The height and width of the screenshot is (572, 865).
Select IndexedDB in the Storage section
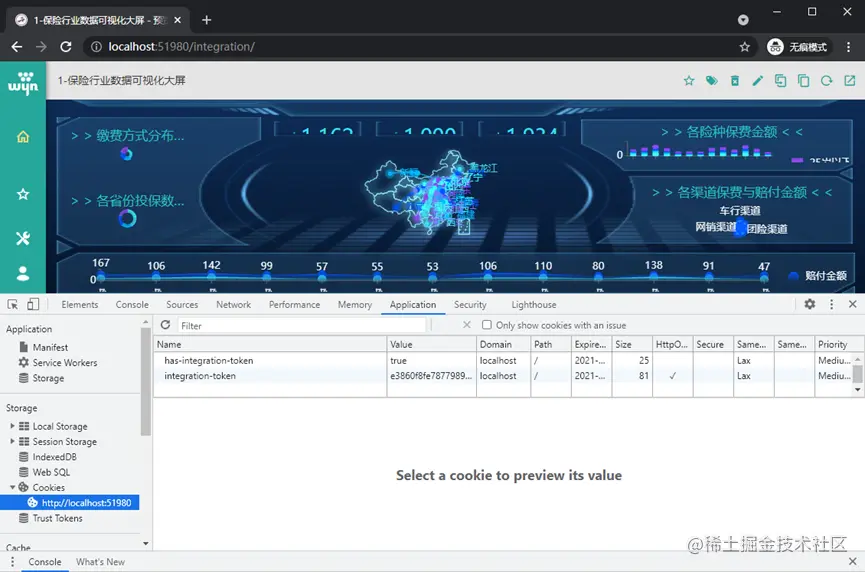click(x=54, y=457)
